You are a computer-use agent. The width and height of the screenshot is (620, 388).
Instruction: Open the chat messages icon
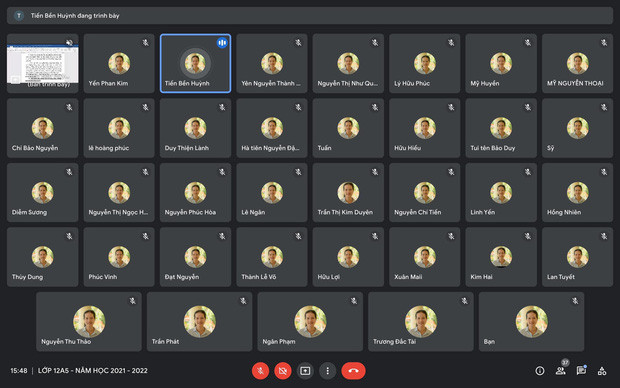coord(581,371)
